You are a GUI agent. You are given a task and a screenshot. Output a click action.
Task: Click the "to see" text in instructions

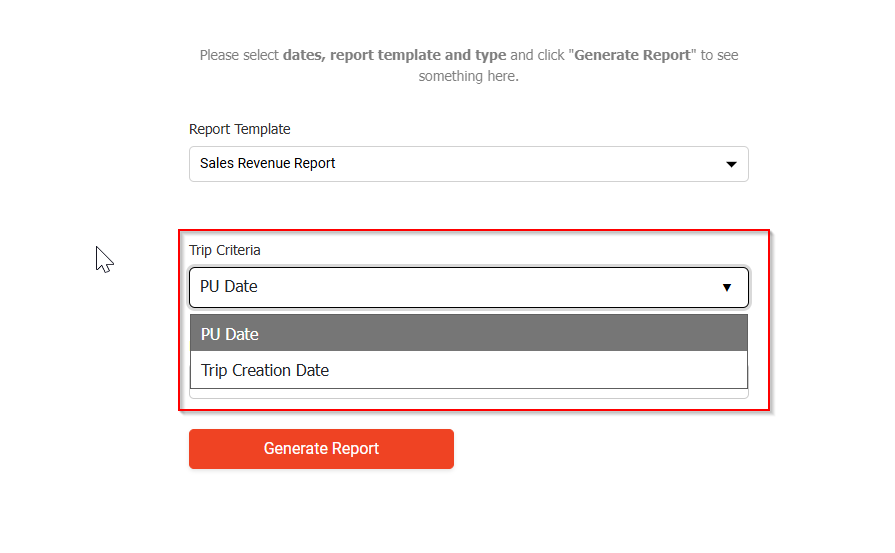(719, 55)
